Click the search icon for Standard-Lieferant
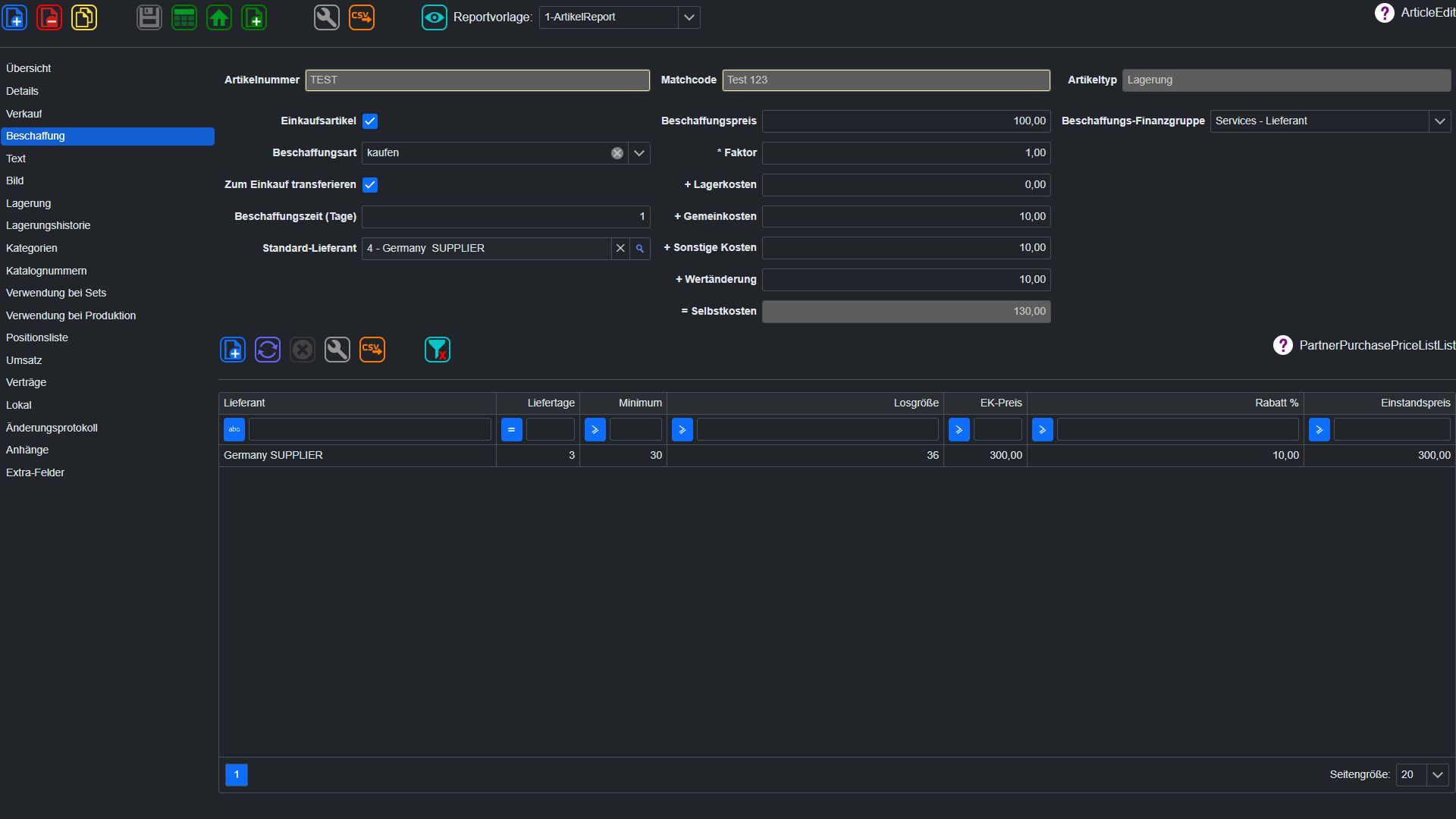The image size is (1456, 819). coord(640,249)
